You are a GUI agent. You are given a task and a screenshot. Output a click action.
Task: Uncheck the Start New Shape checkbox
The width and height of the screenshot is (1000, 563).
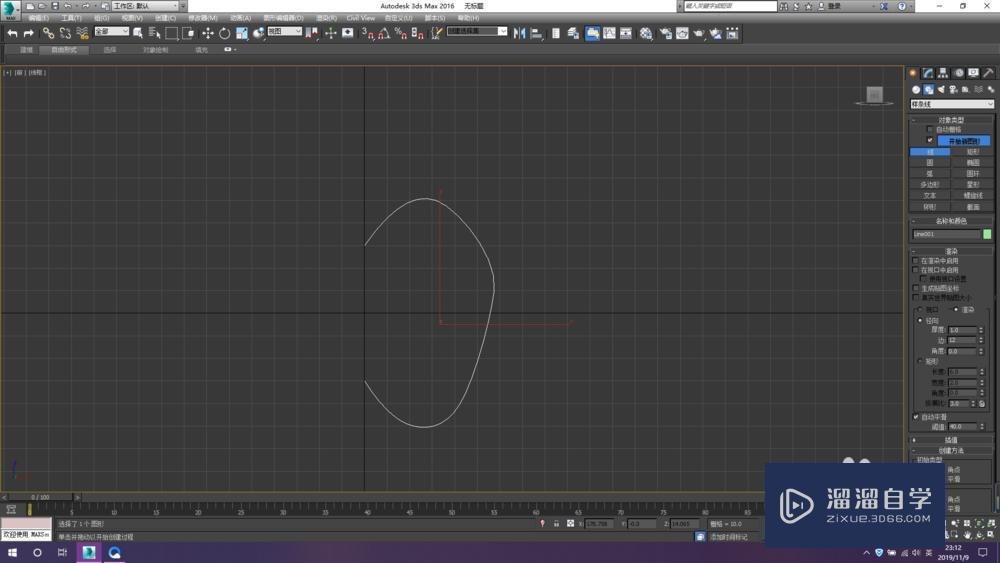click(x=930, y=140)
